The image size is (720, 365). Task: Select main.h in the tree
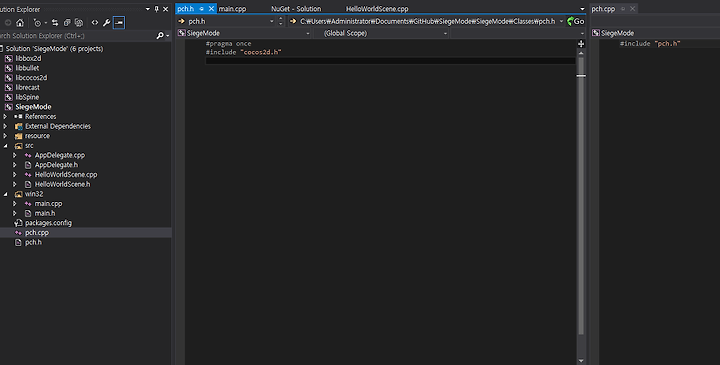(45, 213)
